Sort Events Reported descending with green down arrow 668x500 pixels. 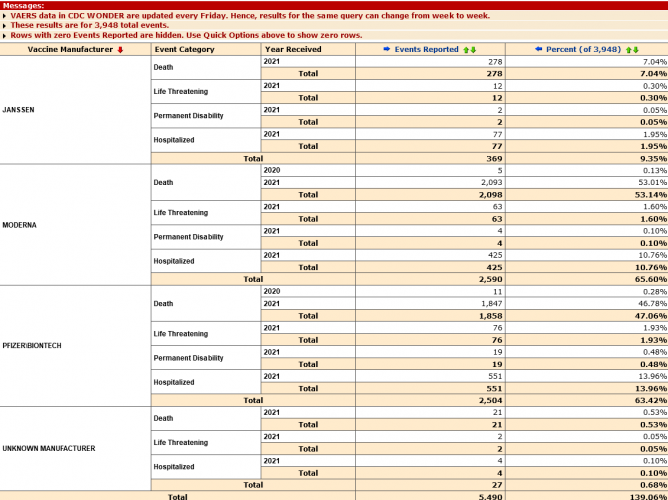click(473, 49)
